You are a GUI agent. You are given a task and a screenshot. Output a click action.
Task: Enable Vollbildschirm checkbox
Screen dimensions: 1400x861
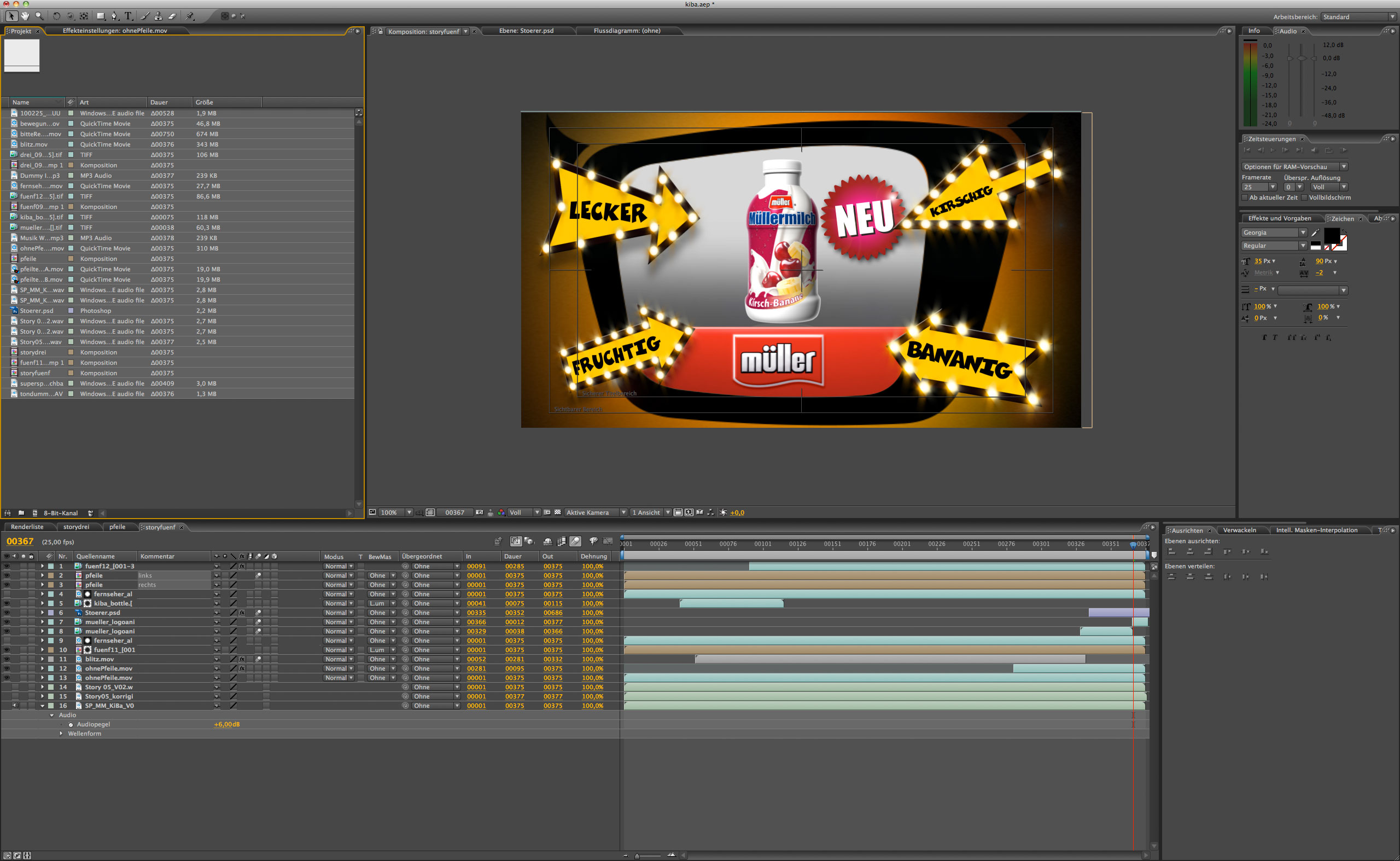pyautogui.click(x=1304, y=197)
